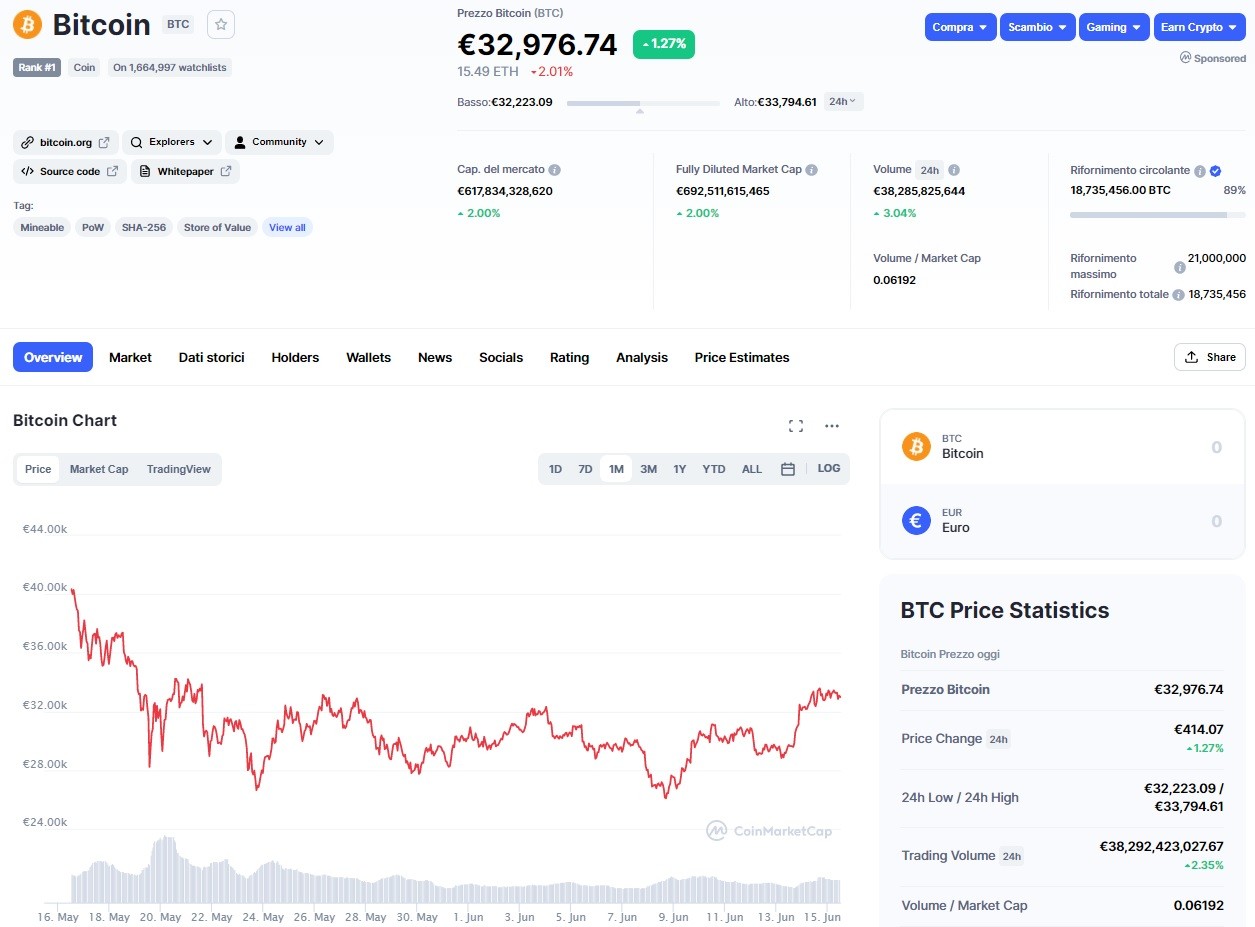Open the chart fullscreen icon
The image size is (1255, 927).
[796, 426]
